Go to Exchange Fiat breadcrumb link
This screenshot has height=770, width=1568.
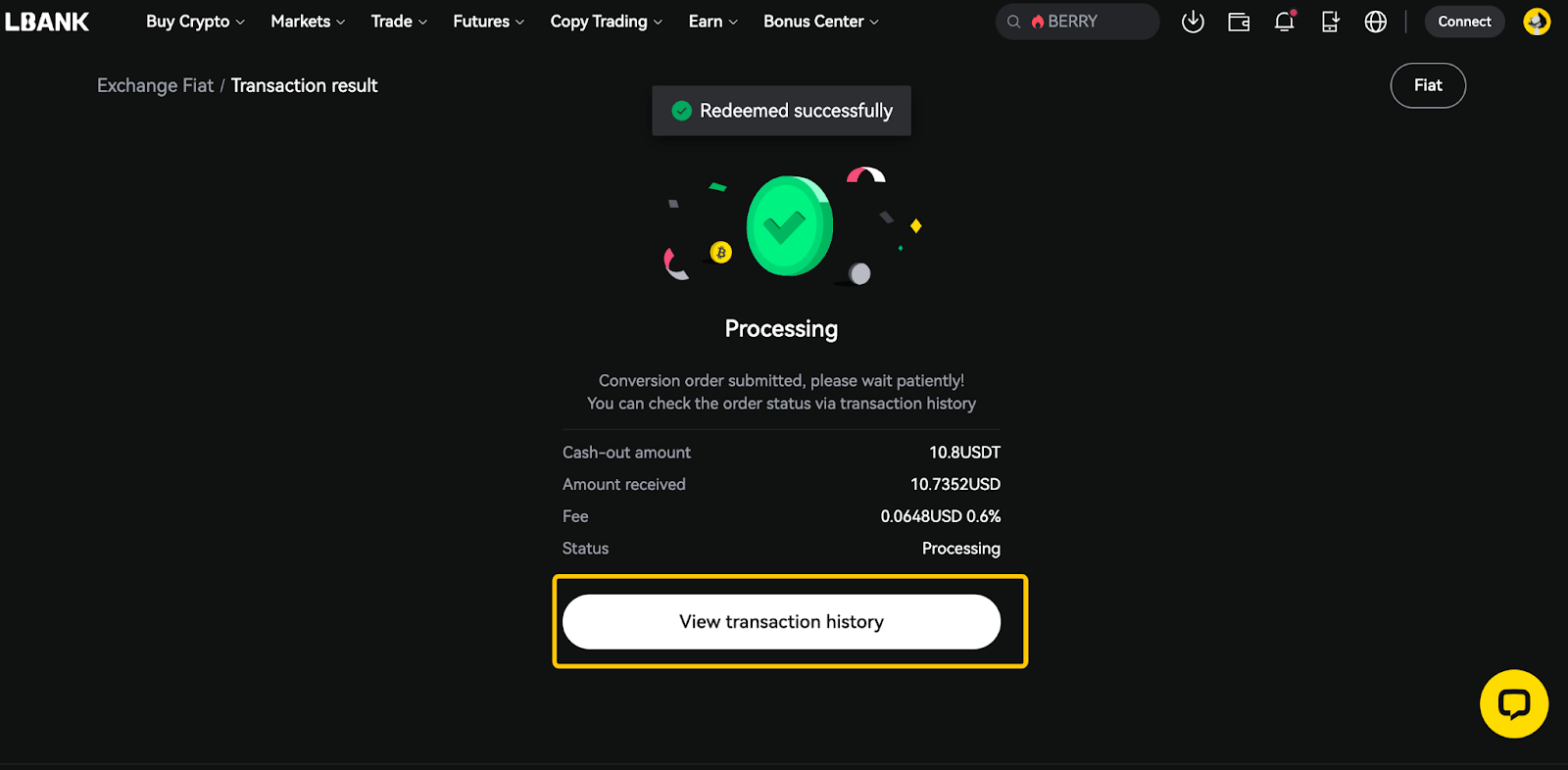[x=155, y=85]
